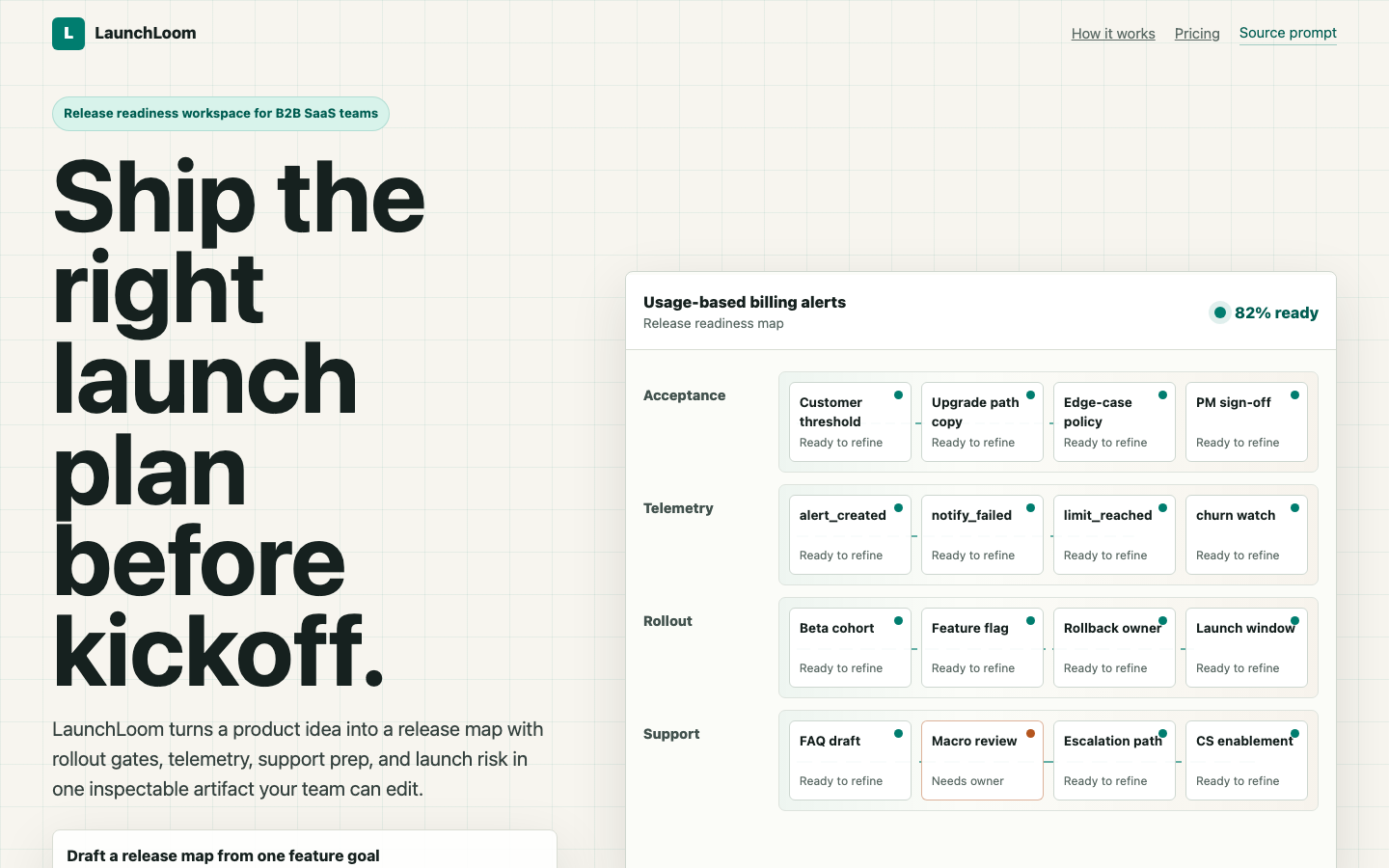Open the Edge-case policy card
The image size is (1389, 868).
click(1114, 422)
